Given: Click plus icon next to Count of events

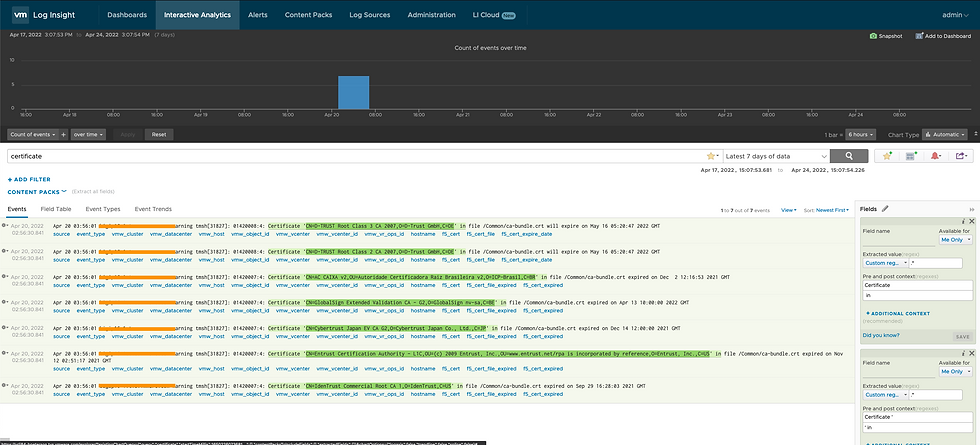Looking at the screenshot, I should click(x=64, y=134).
